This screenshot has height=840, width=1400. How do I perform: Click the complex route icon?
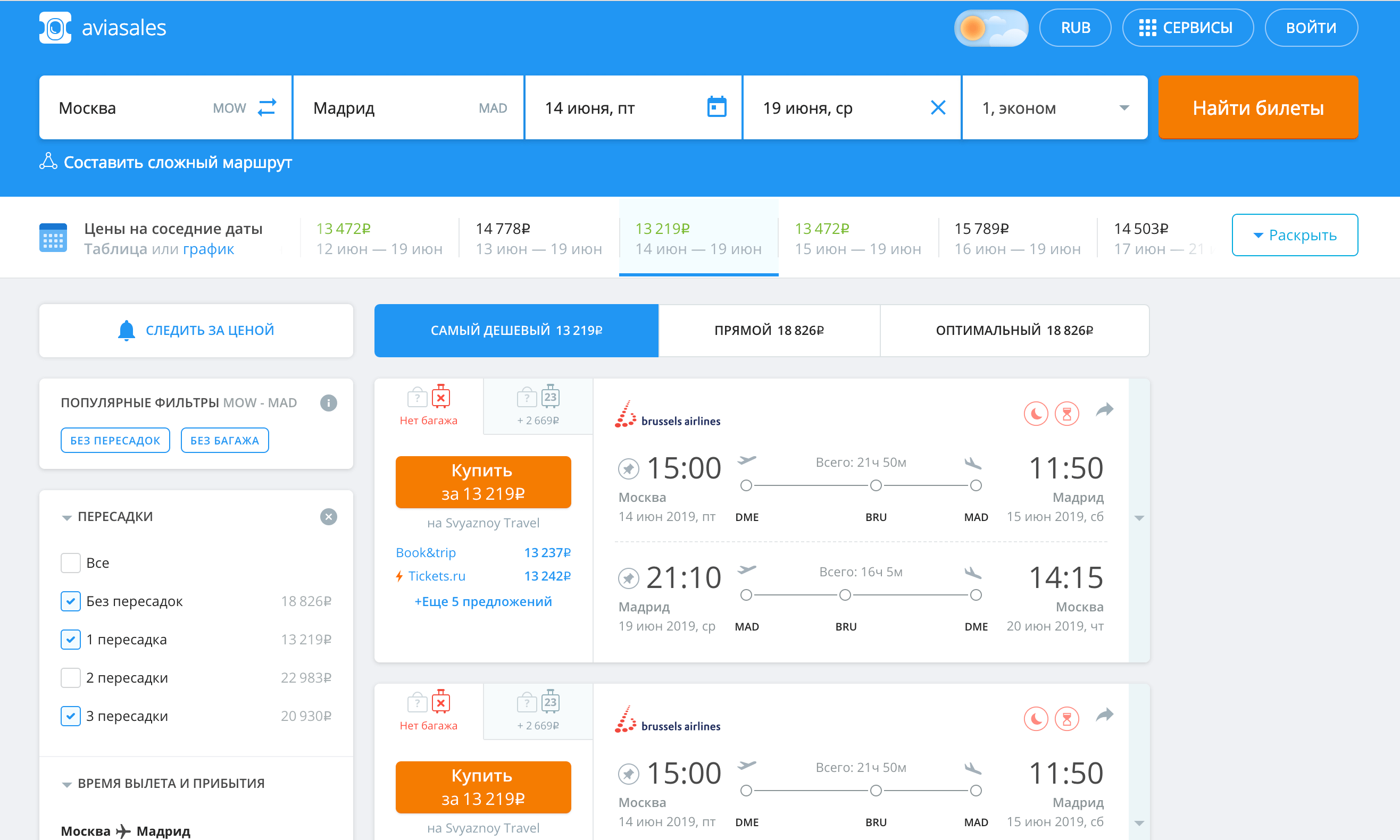coord(48,161)
